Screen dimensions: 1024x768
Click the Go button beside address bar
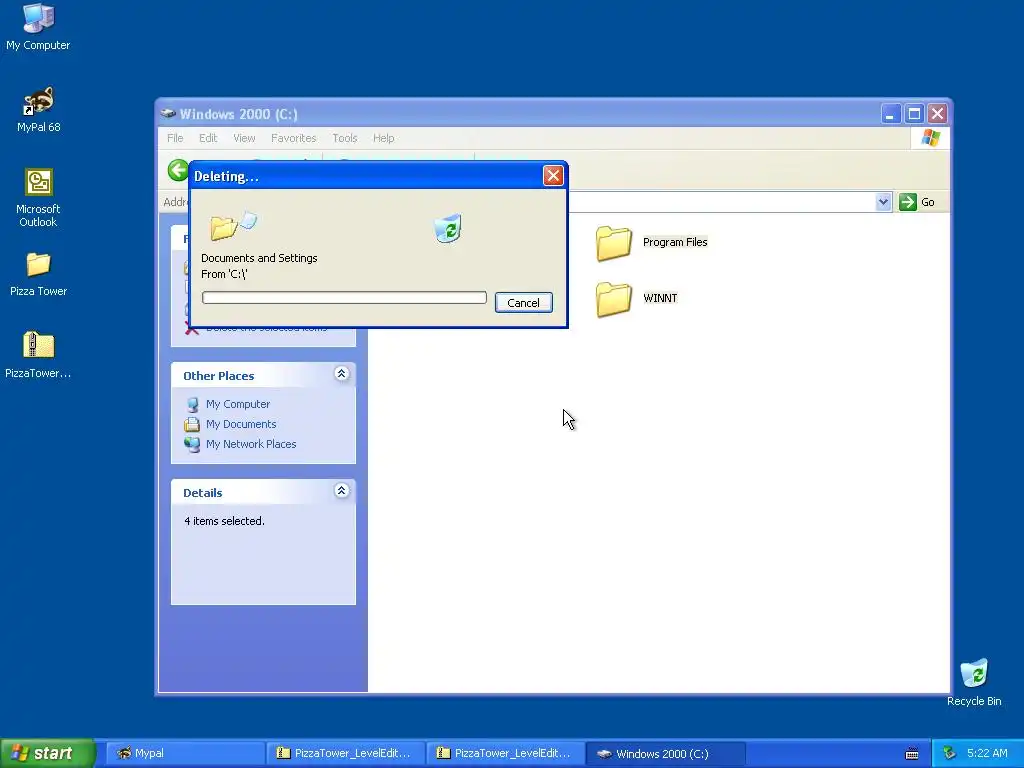[917, 202]
